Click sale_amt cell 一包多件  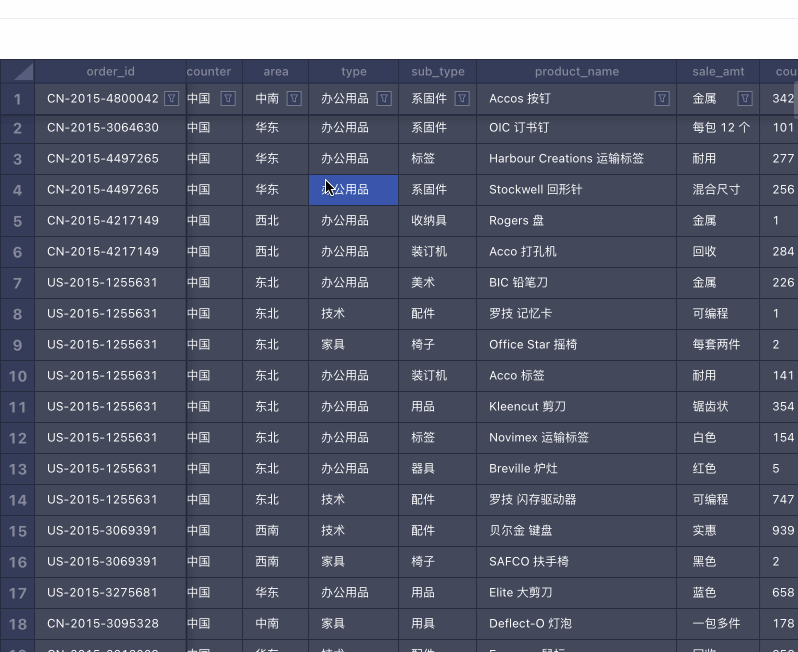click(718, 624)
